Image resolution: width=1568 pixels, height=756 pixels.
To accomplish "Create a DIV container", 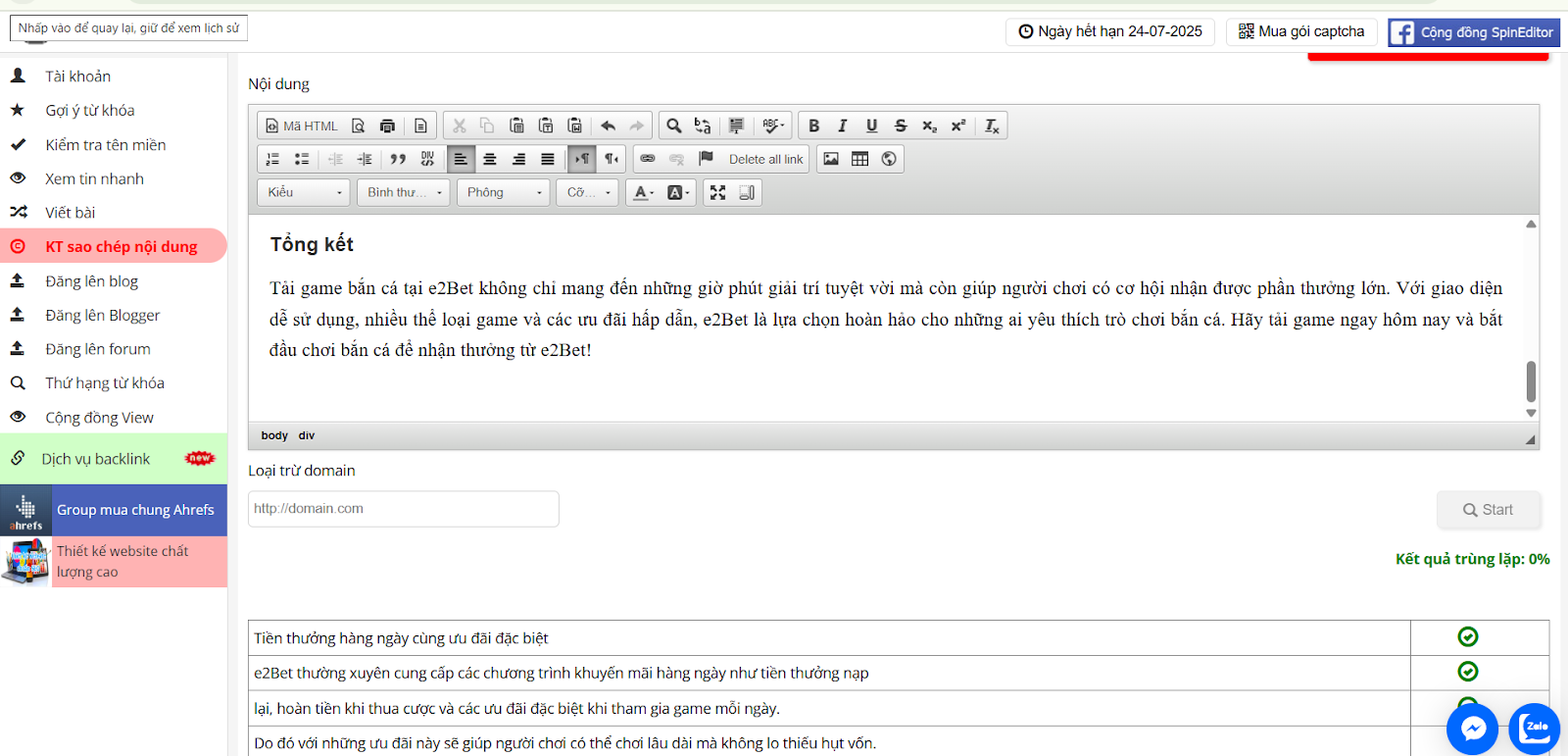I will tap(427, 159).
